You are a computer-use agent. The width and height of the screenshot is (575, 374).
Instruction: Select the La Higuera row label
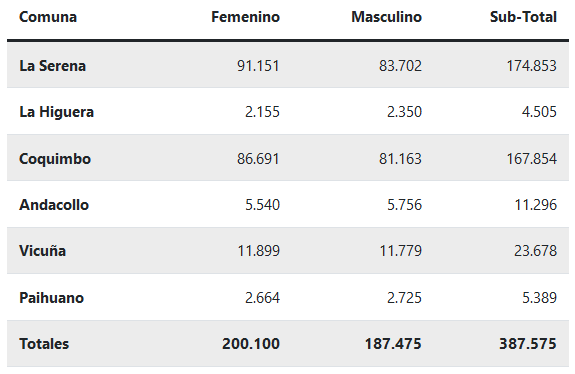56,112
